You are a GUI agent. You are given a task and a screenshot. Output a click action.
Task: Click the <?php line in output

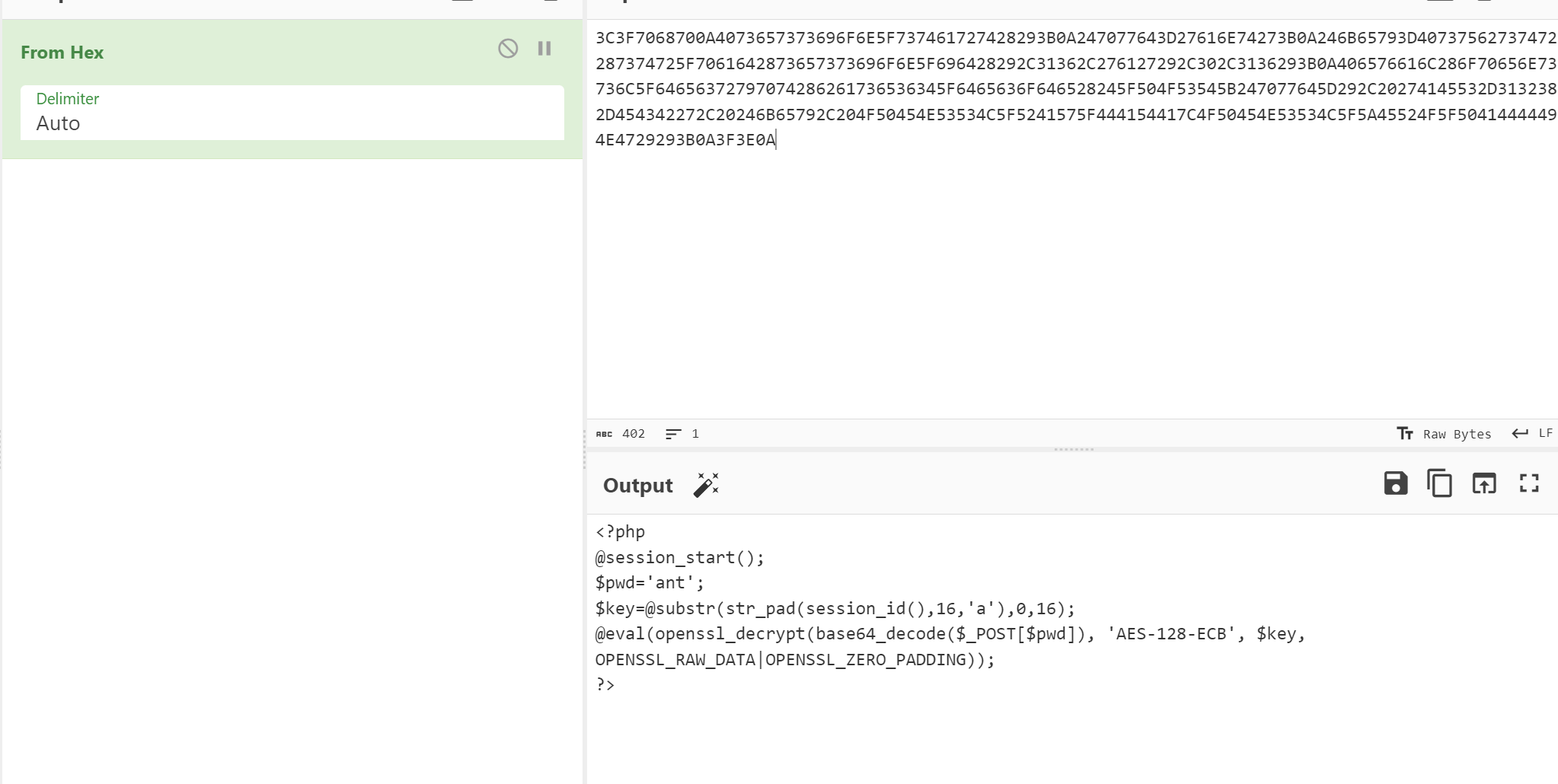coord(620,532)
